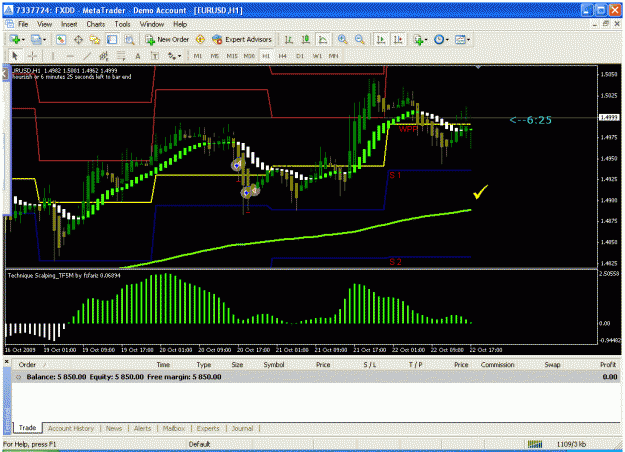Click the Default profile in status bar

click(199, 444)
